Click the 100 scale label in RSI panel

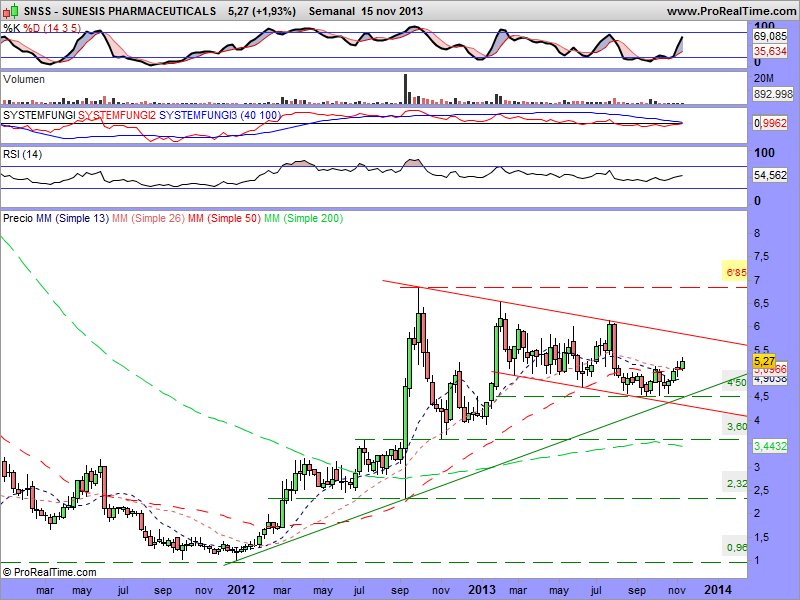tap(764, 153)
